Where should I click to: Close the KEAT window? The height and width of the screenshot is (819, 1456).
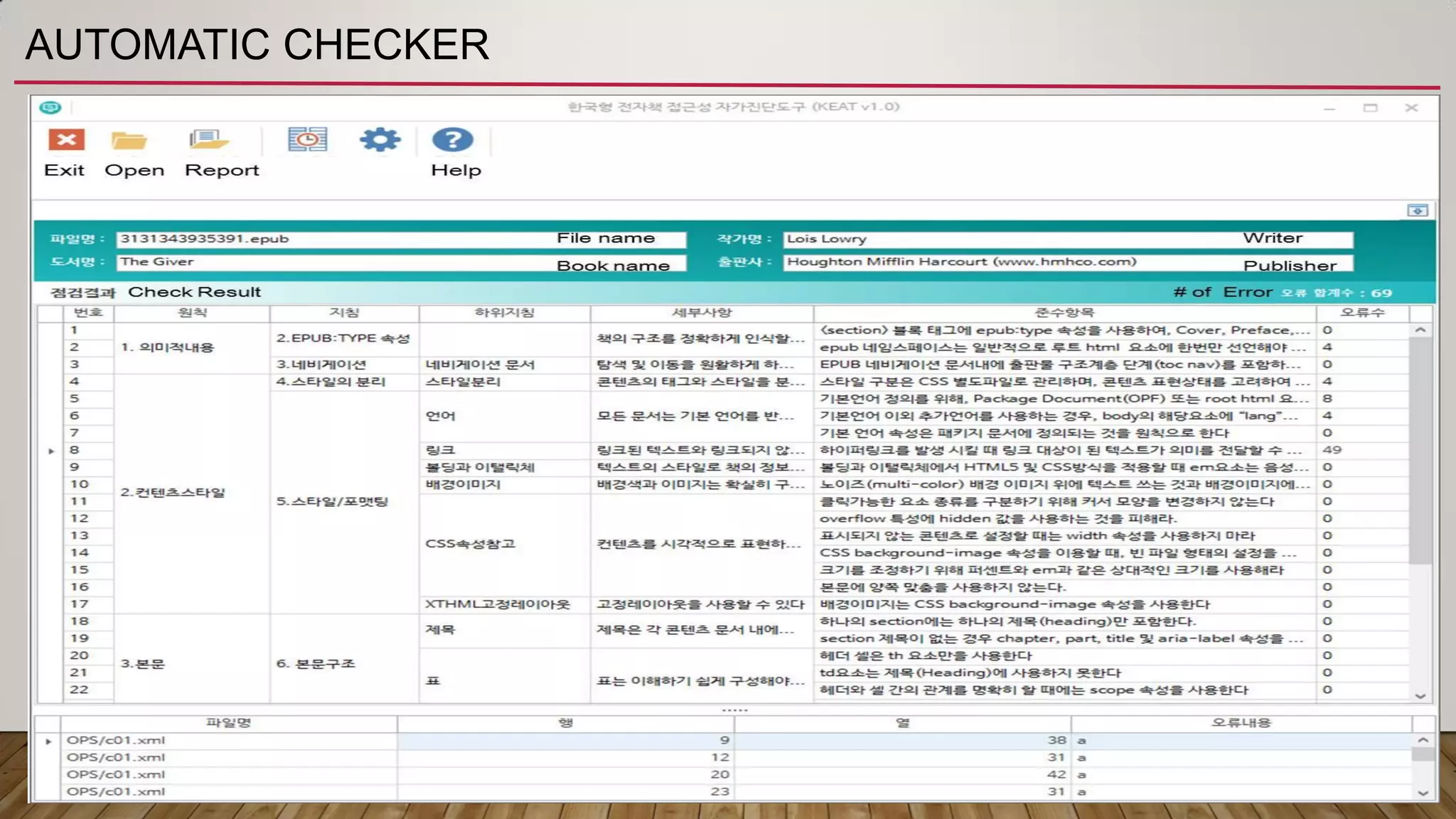(x=1411, y=108)
